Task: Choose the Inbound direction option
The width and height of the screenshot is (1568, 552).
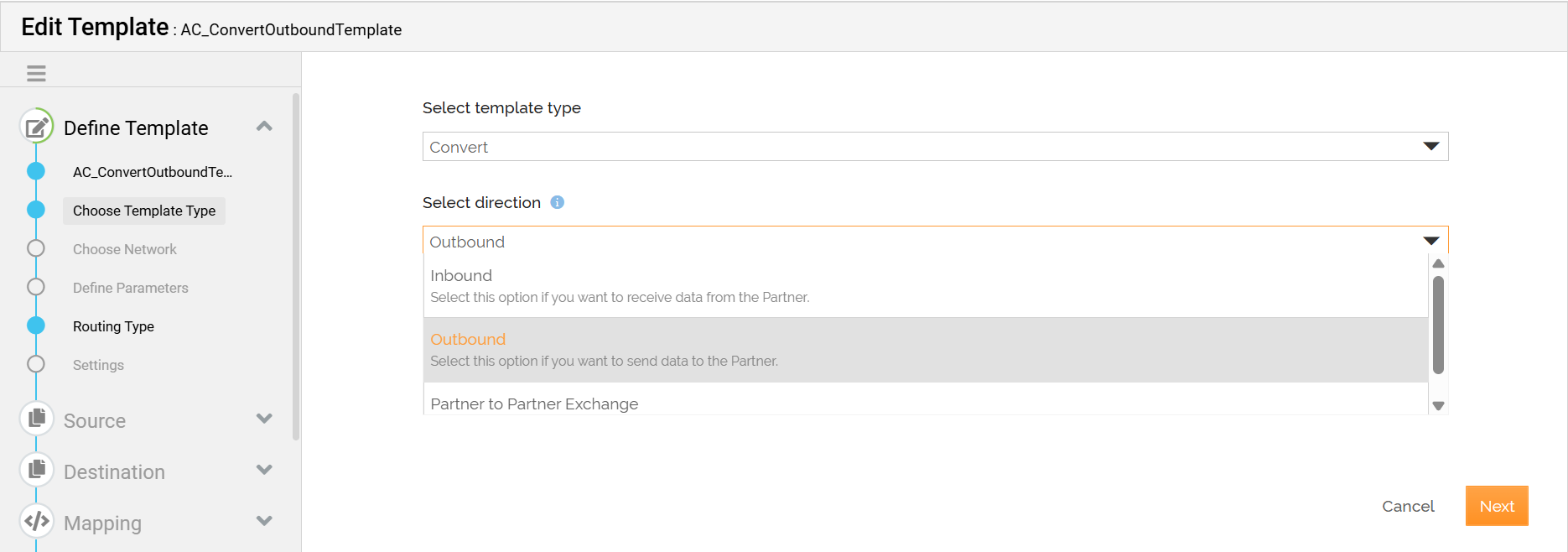Action: click(x=926, y=286)
